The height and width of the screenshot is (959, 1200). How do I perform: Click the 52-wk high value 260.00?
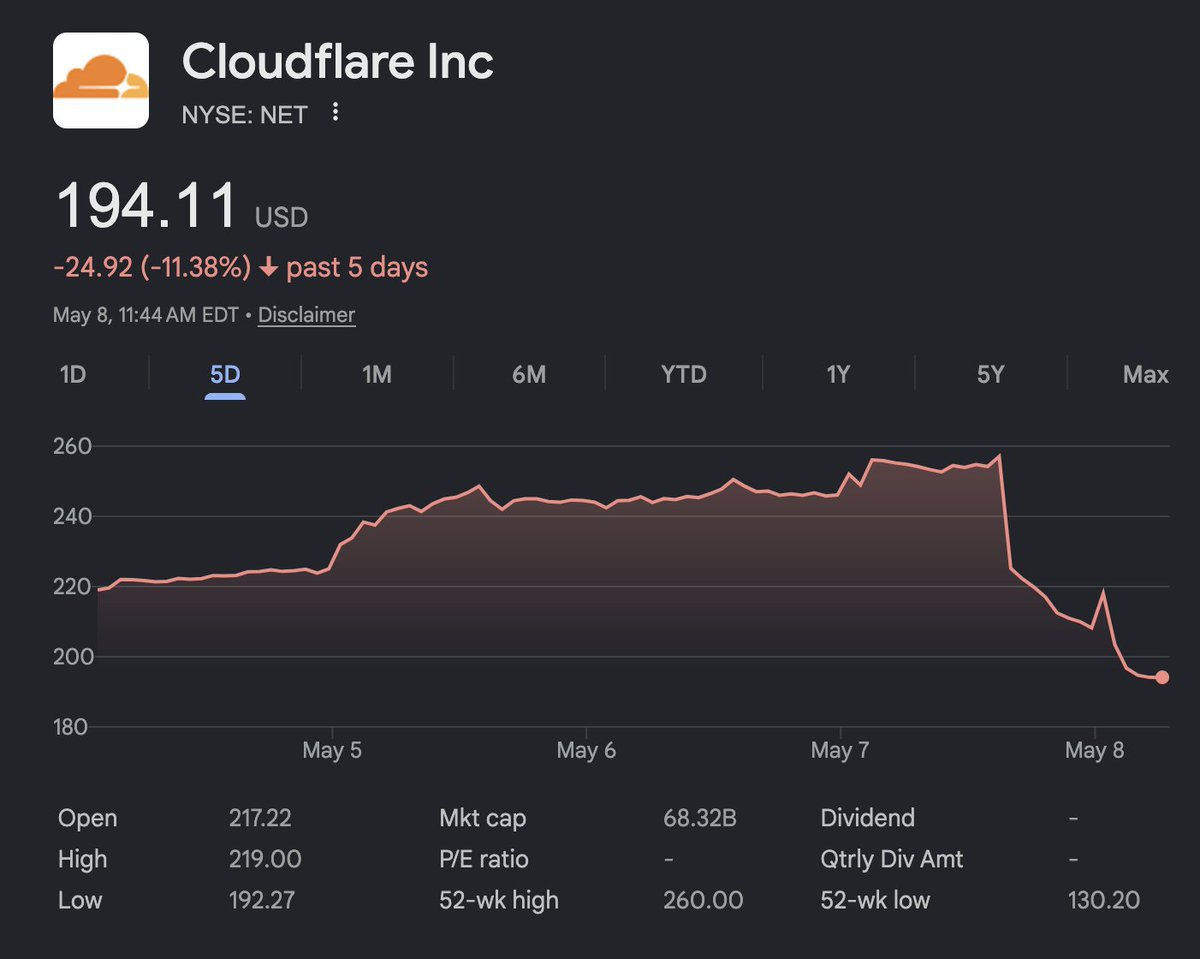pos(703,900)
